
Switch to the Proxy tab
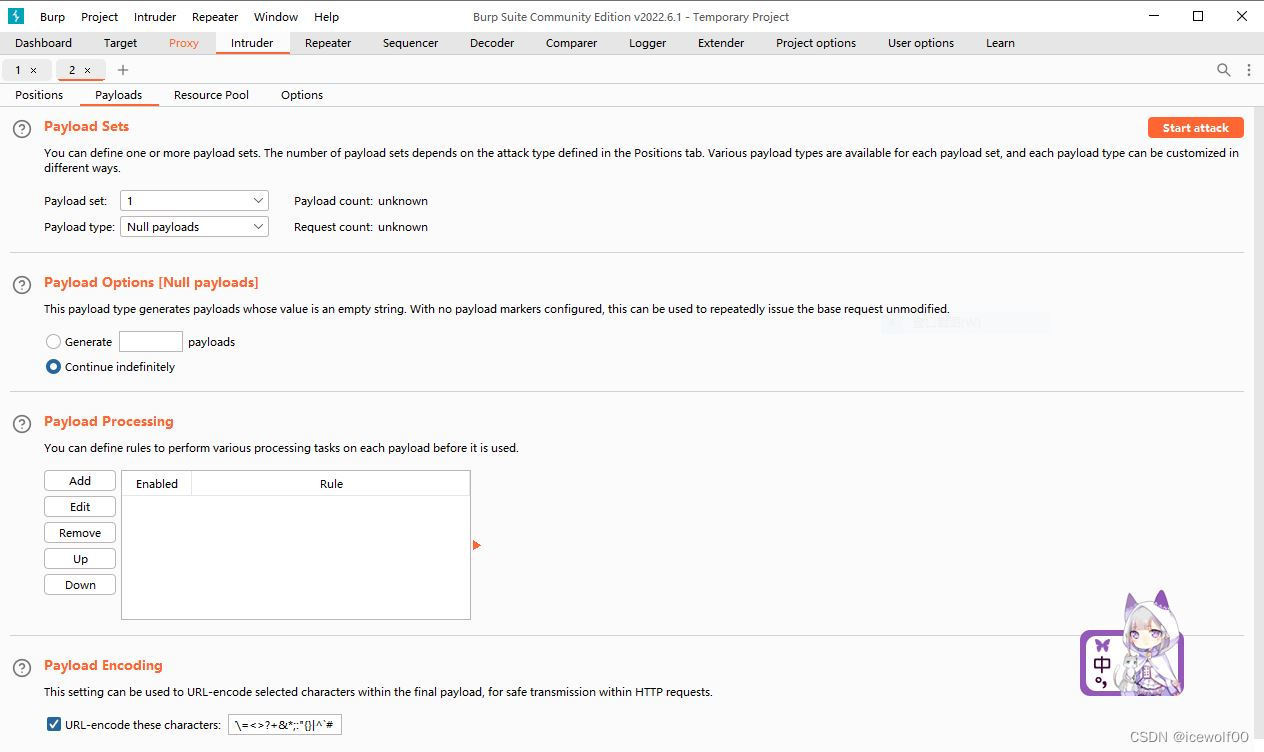[184, 43]
